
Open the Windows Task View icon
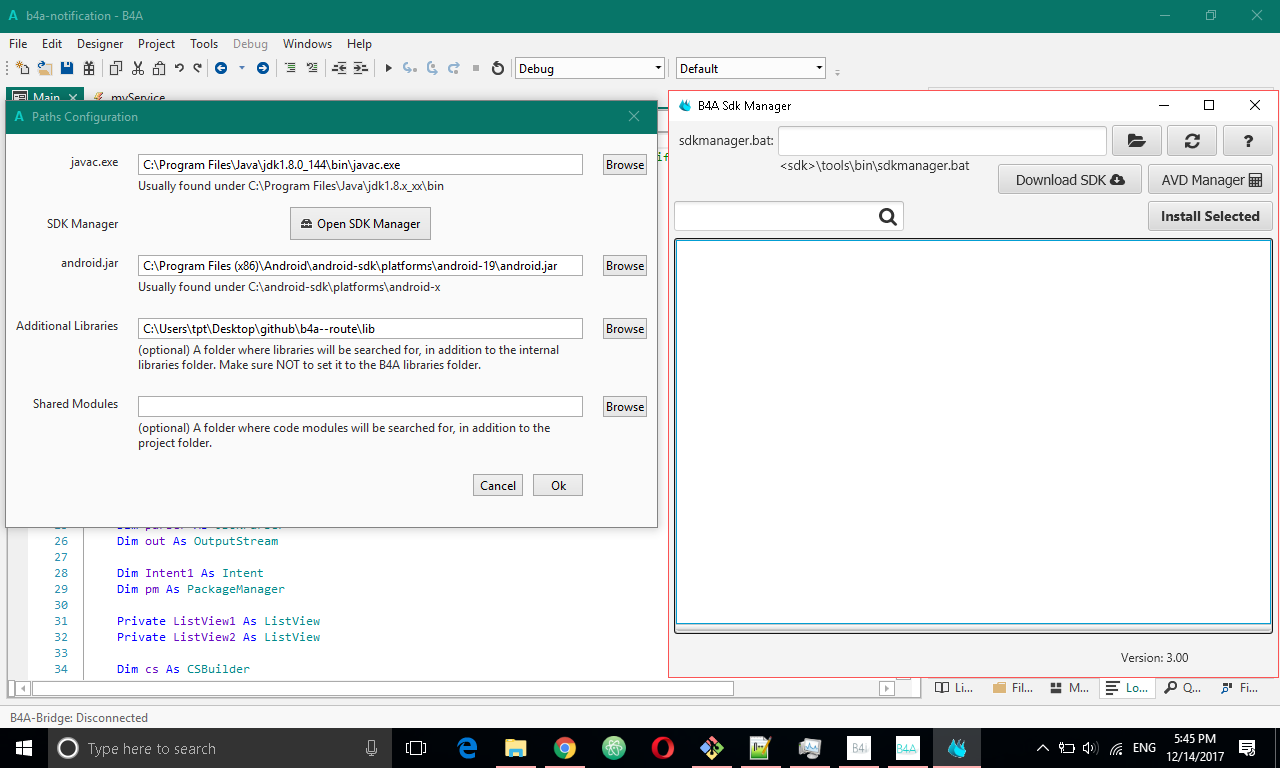click(416, 748)
